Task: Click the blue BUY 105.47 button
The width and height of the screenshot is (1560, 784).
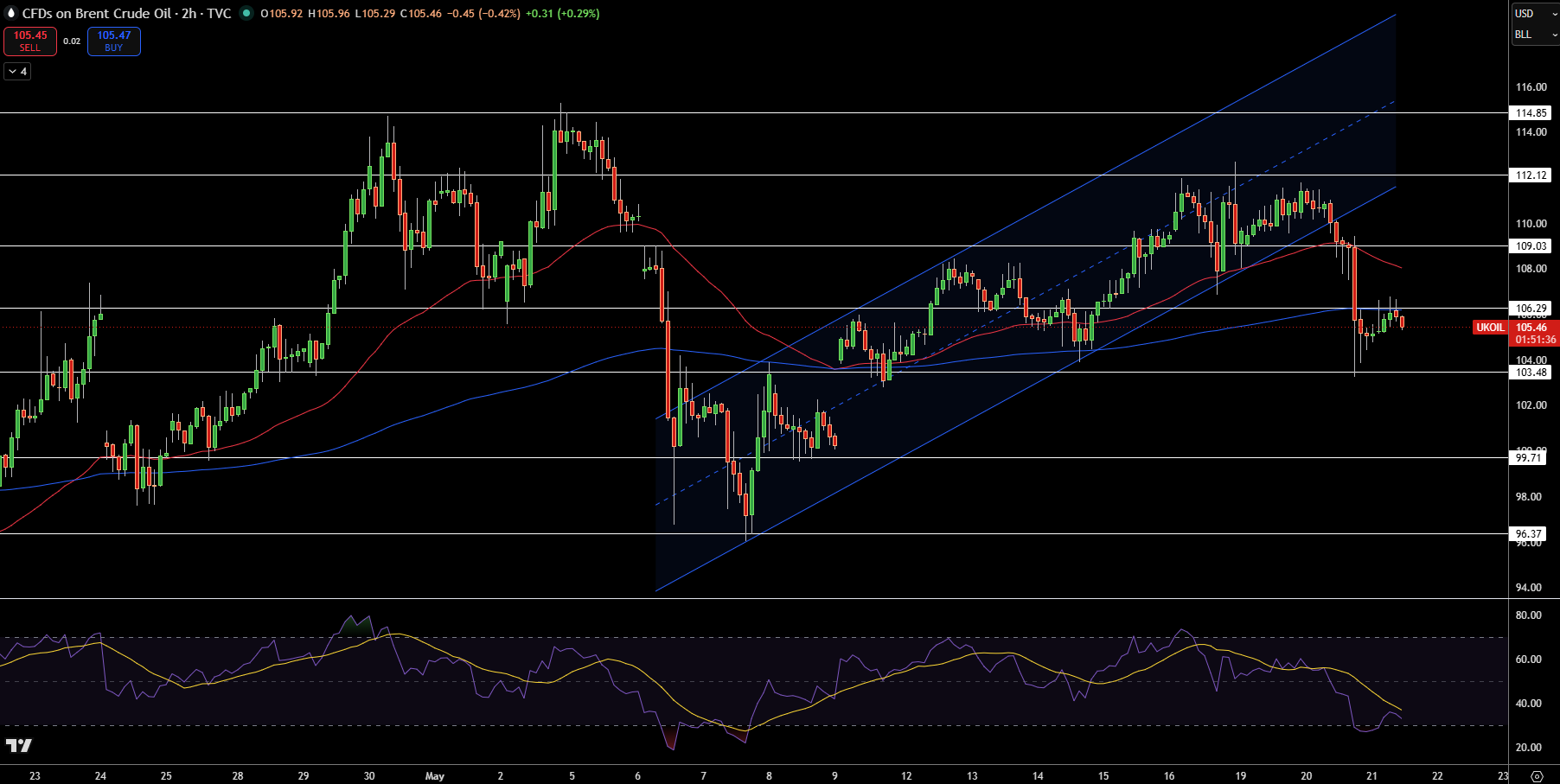Action: coord(114,41)
